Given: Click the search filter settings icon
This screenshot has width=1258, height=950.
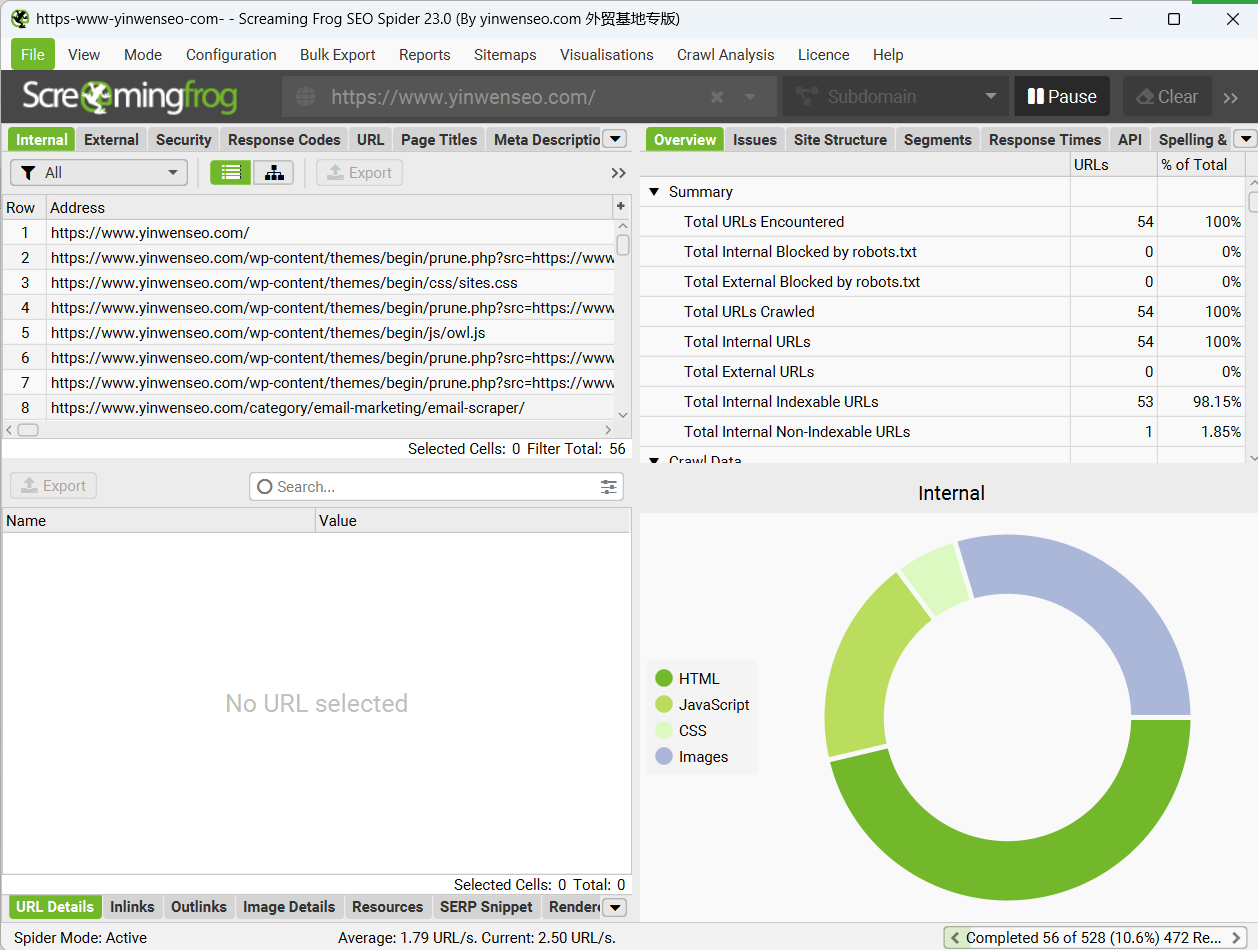Looking at the screenshot, I should coord(609,487).
